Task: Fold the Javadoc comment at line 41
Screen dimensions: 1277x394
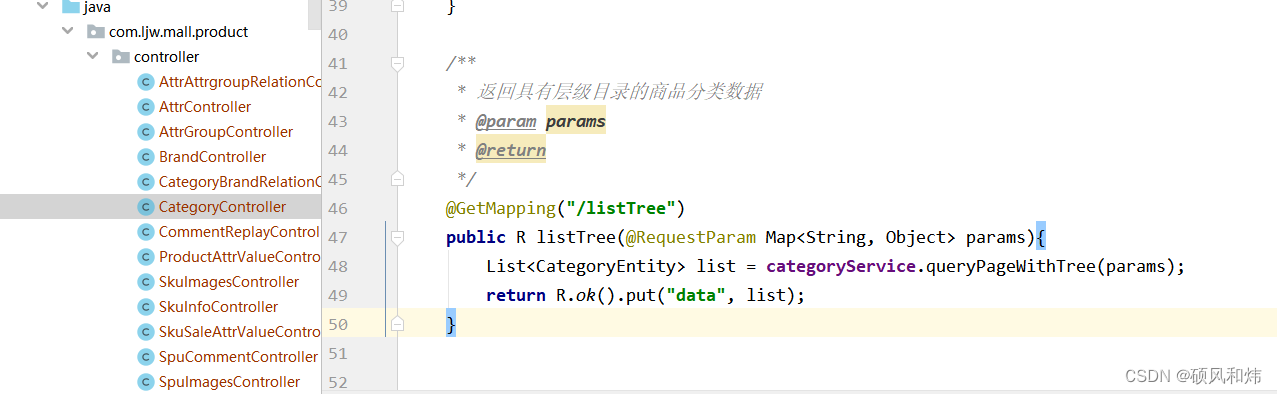Action: [x=397, y=63]
